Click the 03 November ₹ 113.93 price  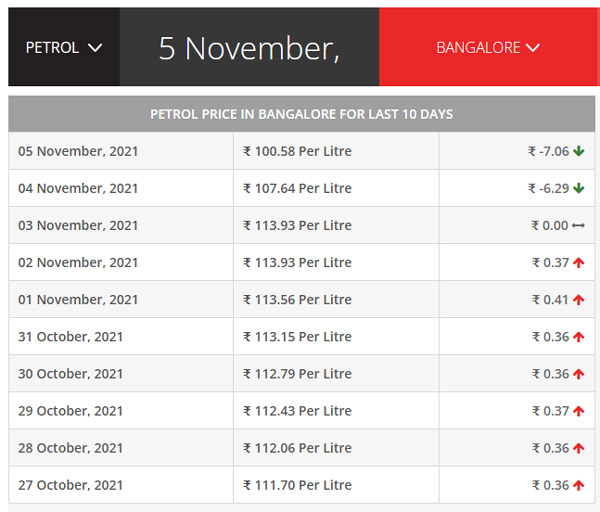click(x=297, y=225)
